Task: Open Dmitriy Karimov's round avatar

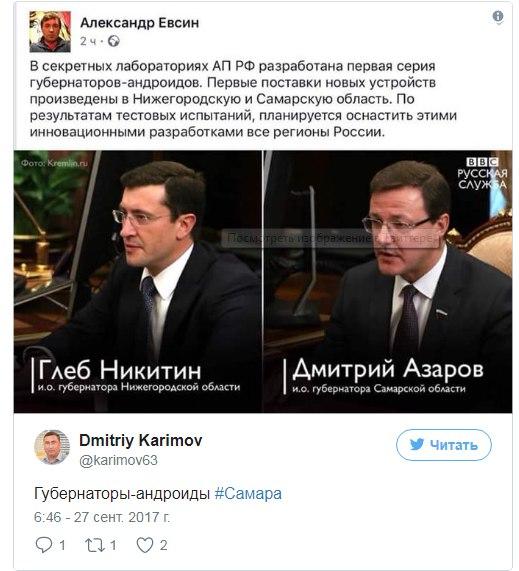Action: tap(52, 447)
